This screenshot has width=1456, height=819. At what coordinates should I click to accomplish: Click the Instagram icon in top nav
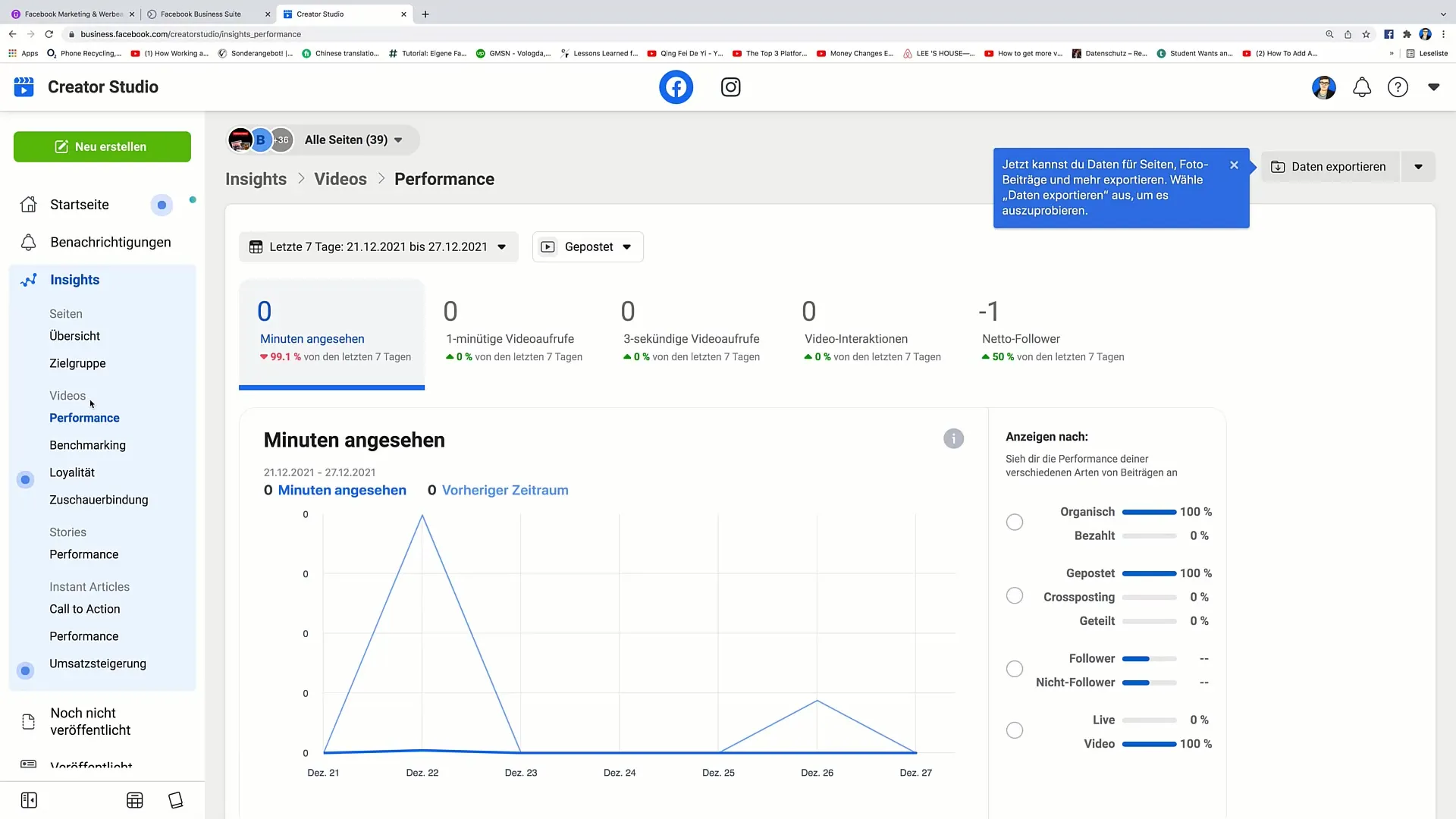click(731, 87)
